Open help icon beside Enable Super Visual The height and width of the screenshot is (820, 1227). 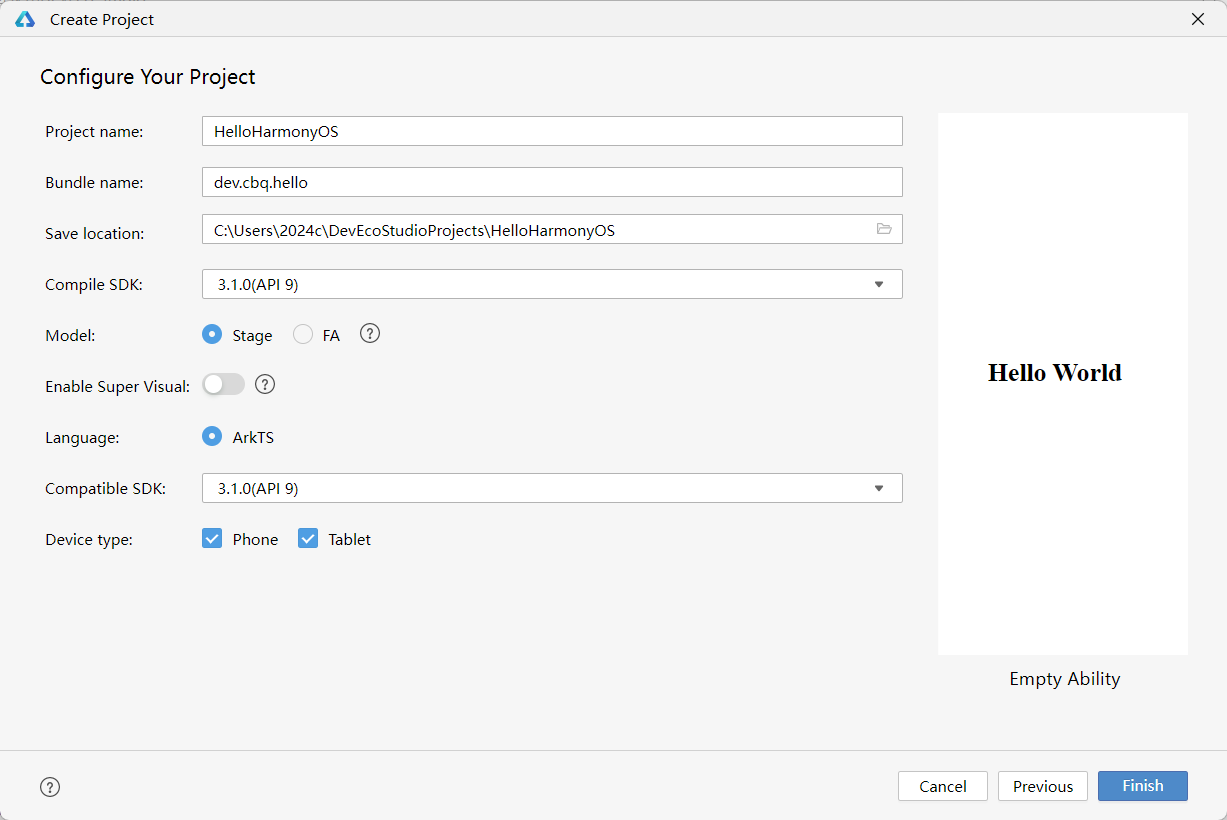265,384
